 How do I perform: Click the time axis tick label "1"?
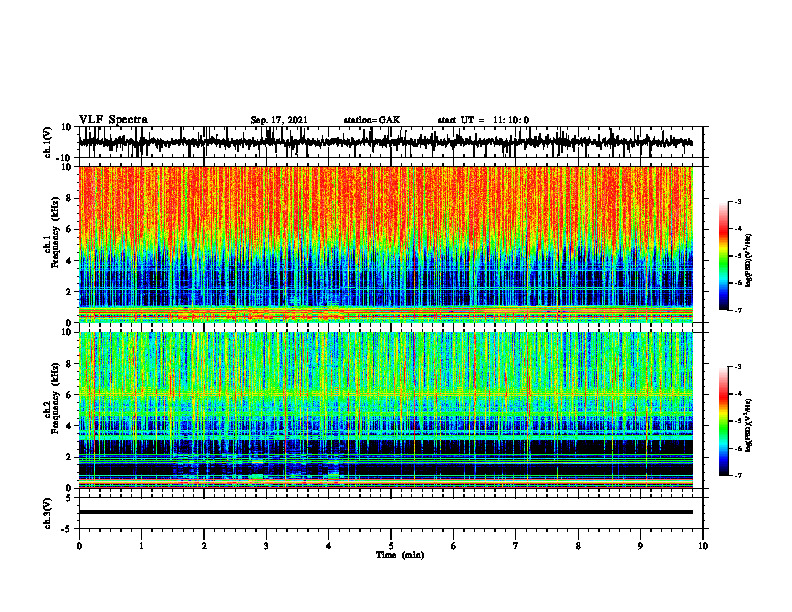point(141,546)
